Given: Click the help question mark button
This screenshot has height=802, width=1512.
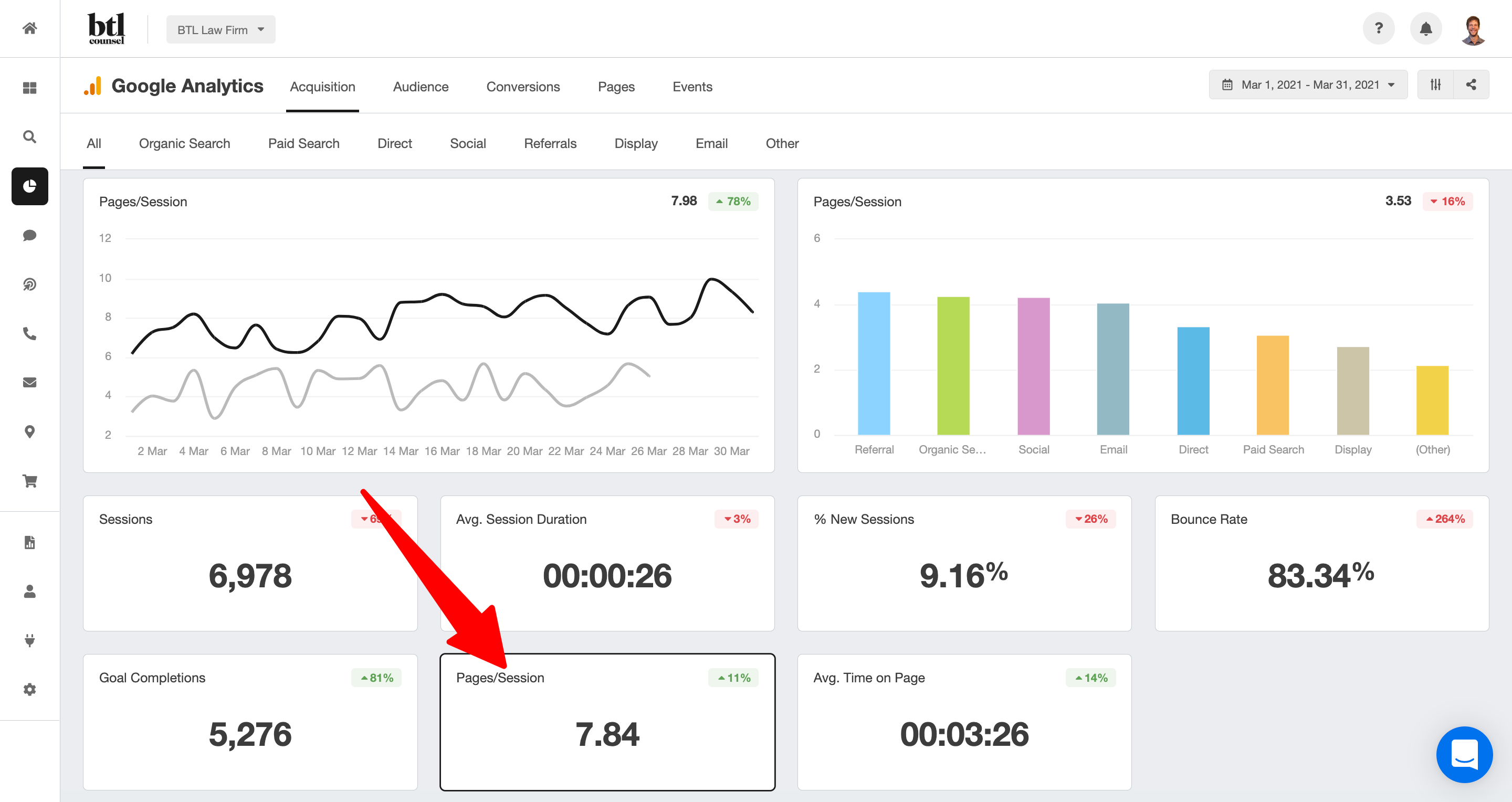Looking at the screenshot, I should pos(1379,28).
